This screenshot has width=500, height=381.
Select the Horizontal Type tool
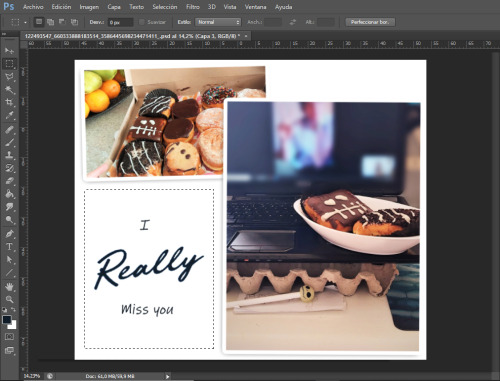pyautogui.click(x=9, y=247)
